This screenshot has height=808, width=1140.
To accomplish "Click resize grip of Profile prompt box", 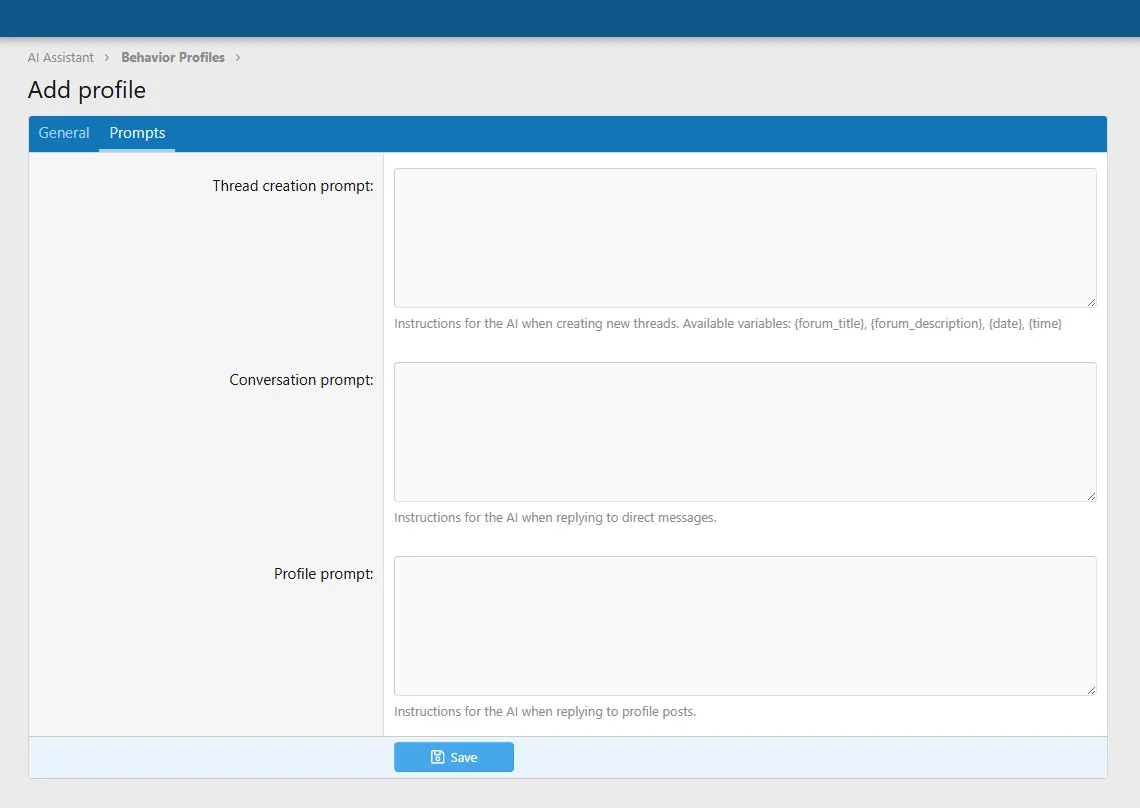I will (x=1091, y=690).
